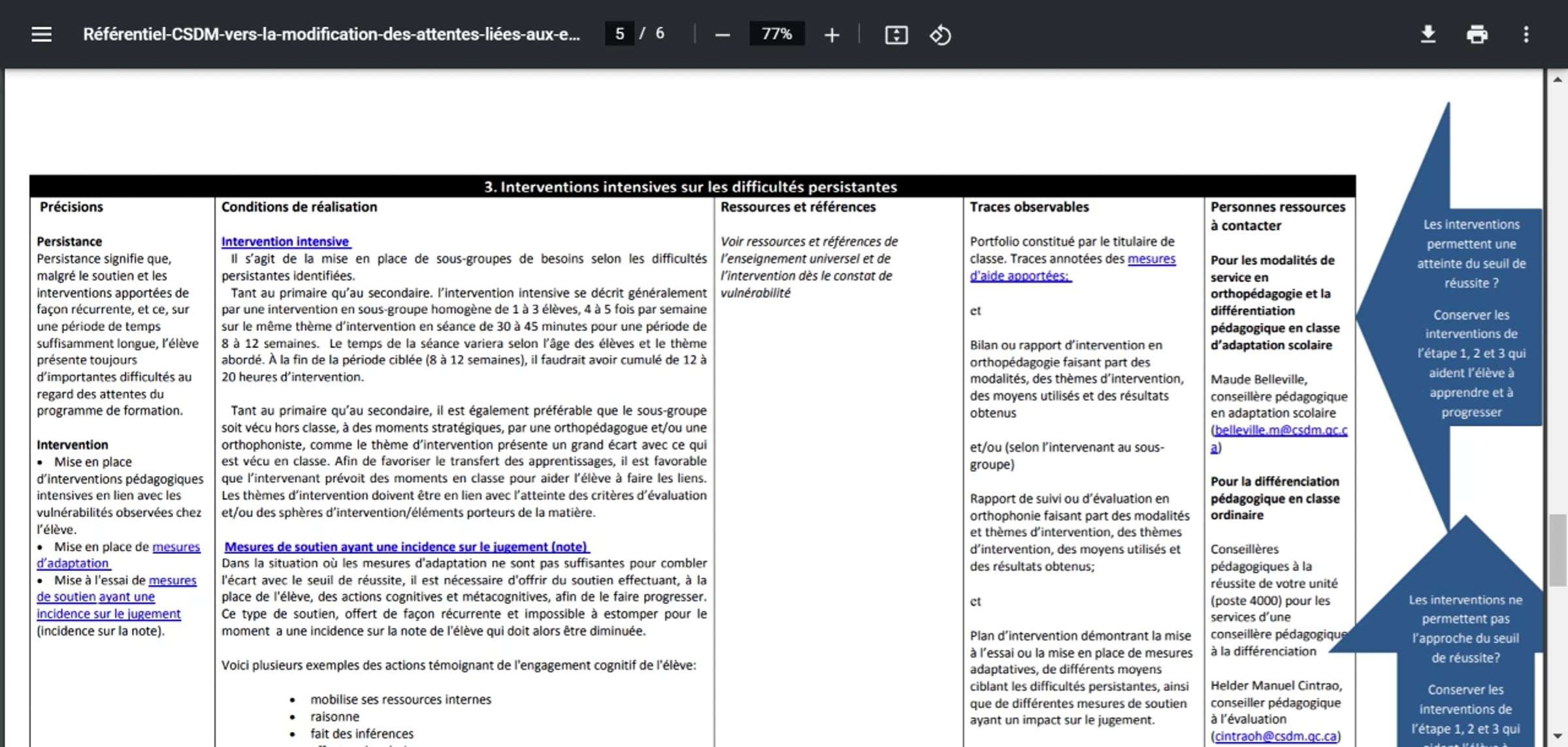Click the vertical scrollbar thumb

coord(1558,550)
